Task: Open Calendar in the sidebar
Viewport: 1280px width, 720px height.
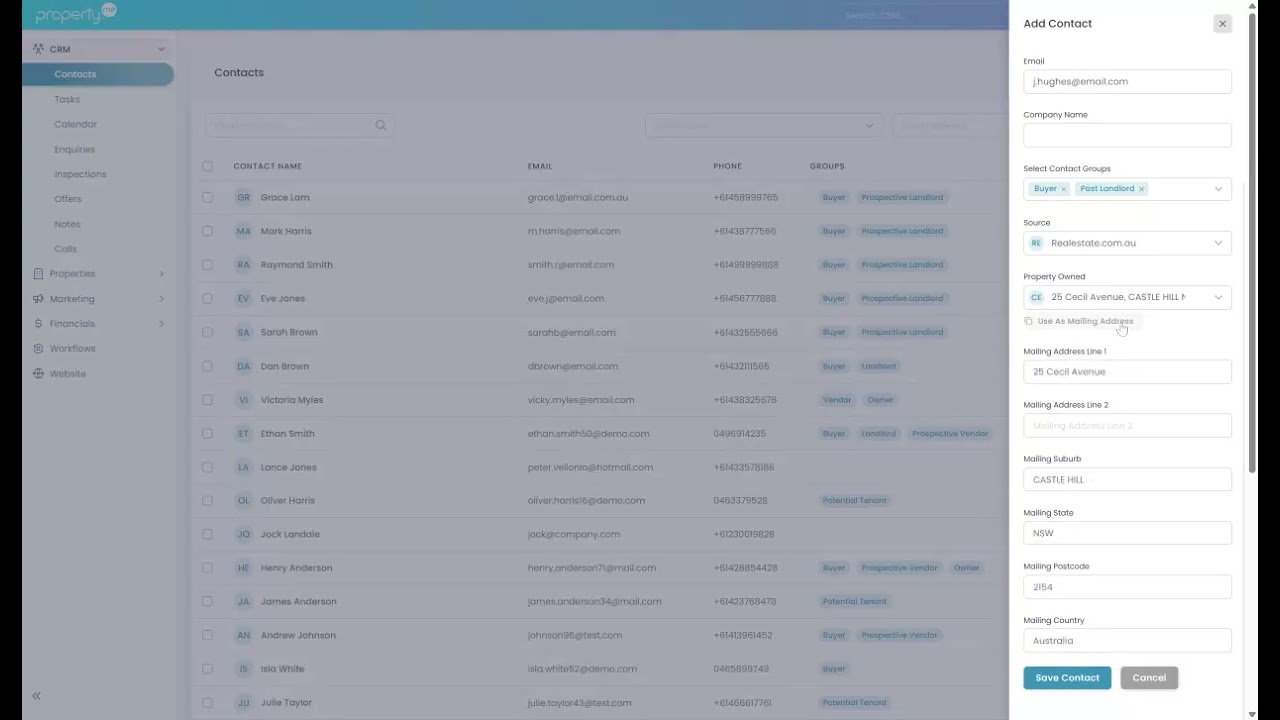Action: tap(76, 124)
